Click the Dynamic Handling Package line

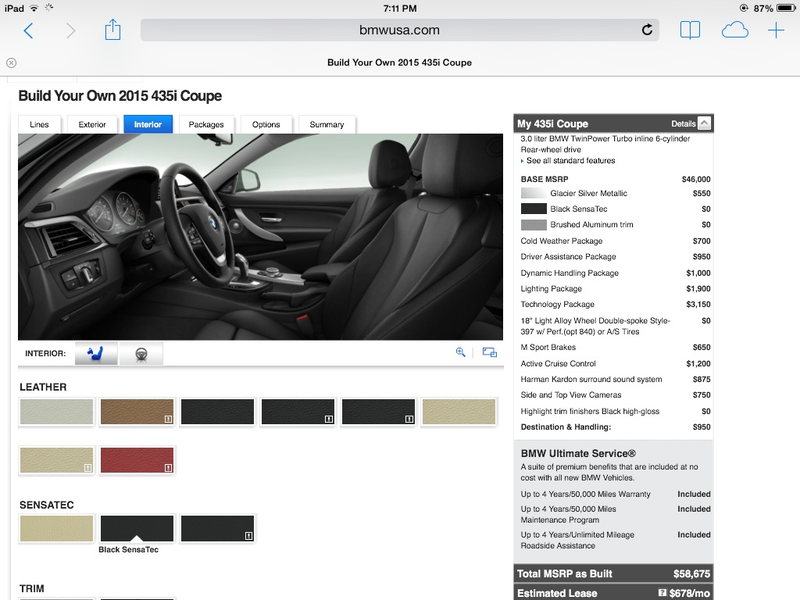[x=615, y=273]
